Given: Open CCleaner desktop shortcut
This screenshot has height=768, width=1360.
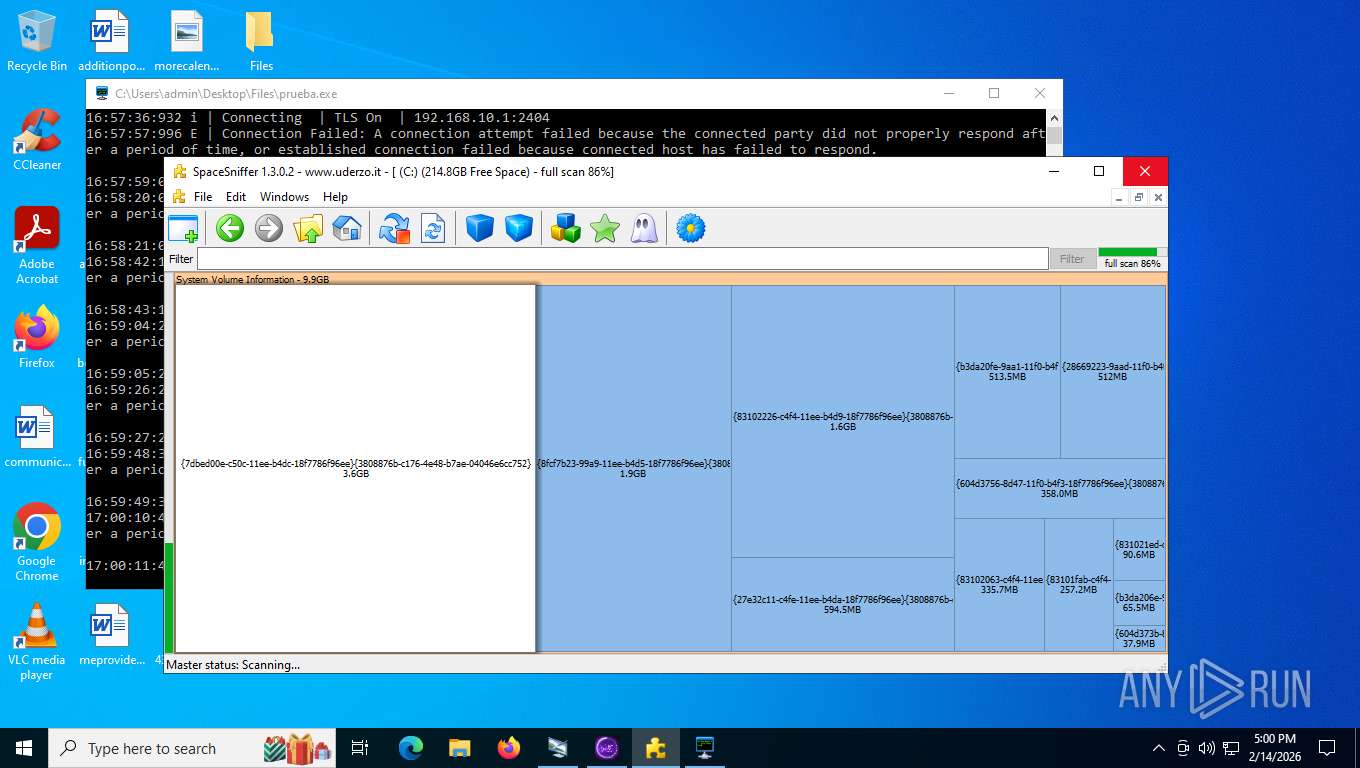Looking at the screenshot, I should [x=37, y=140].
